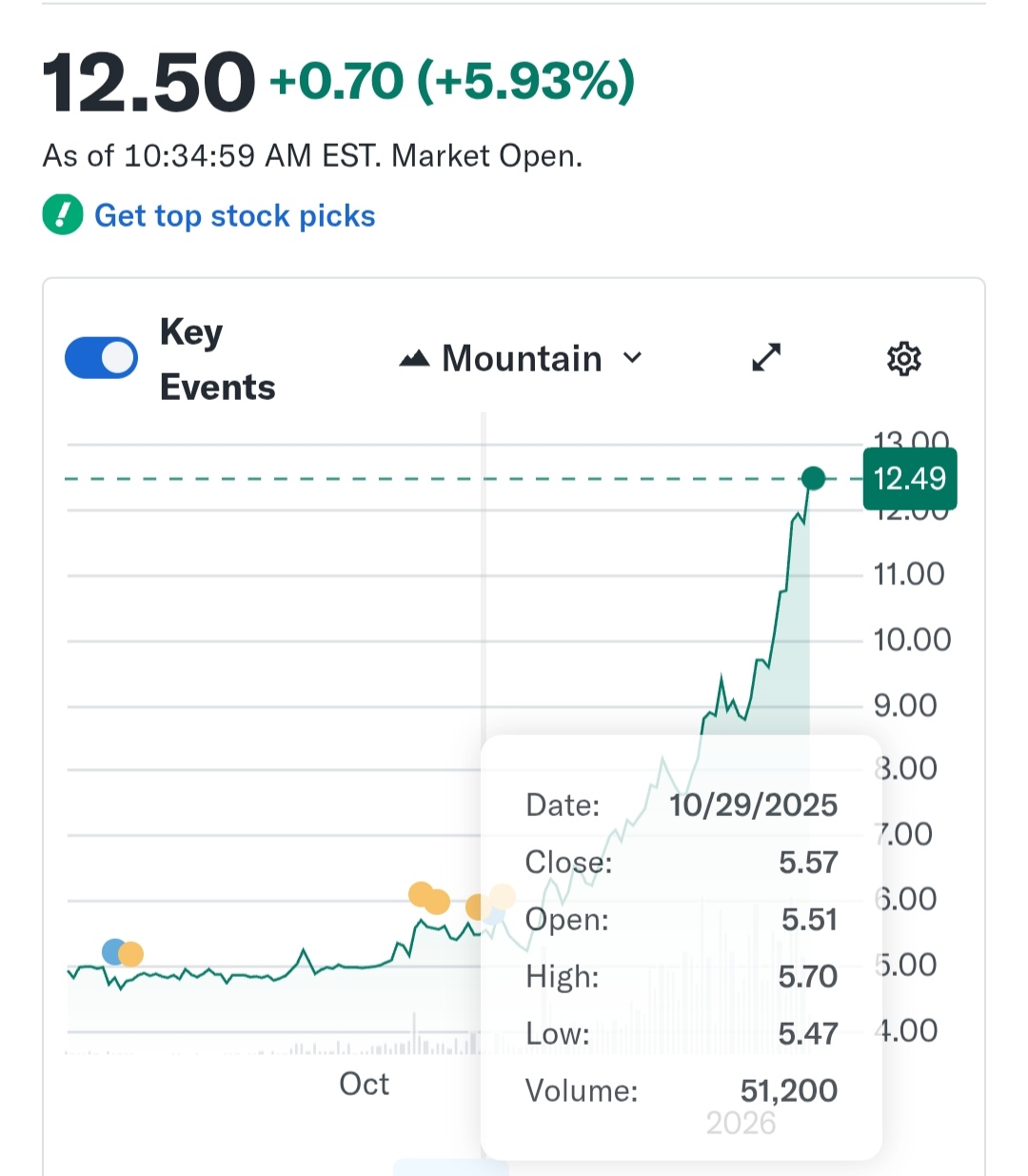Screen dimensions: 1028x1176
Task: Open the Get top stock picks link
Action: pos(234,216)
